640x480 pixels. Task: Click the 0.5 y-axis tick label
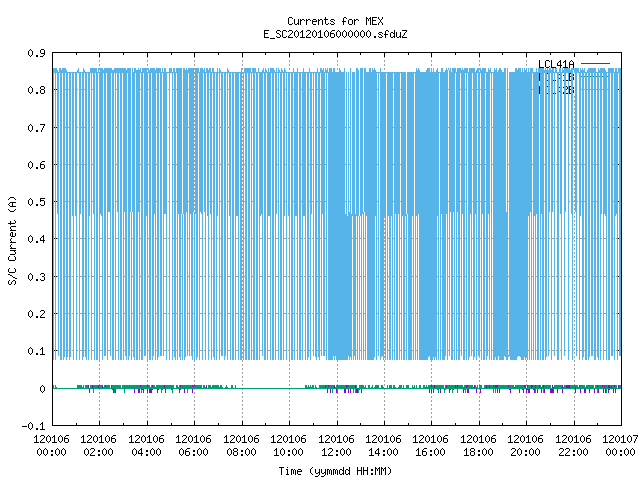(36, 202)
